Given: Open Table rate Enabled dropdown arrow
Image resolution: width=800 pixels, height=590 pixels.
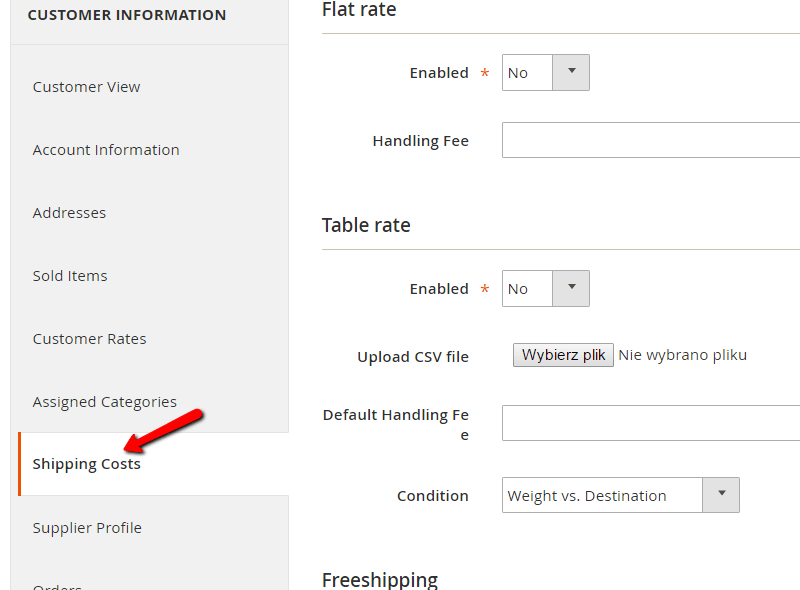Looking at the screenshot, I should pos(572,288).
